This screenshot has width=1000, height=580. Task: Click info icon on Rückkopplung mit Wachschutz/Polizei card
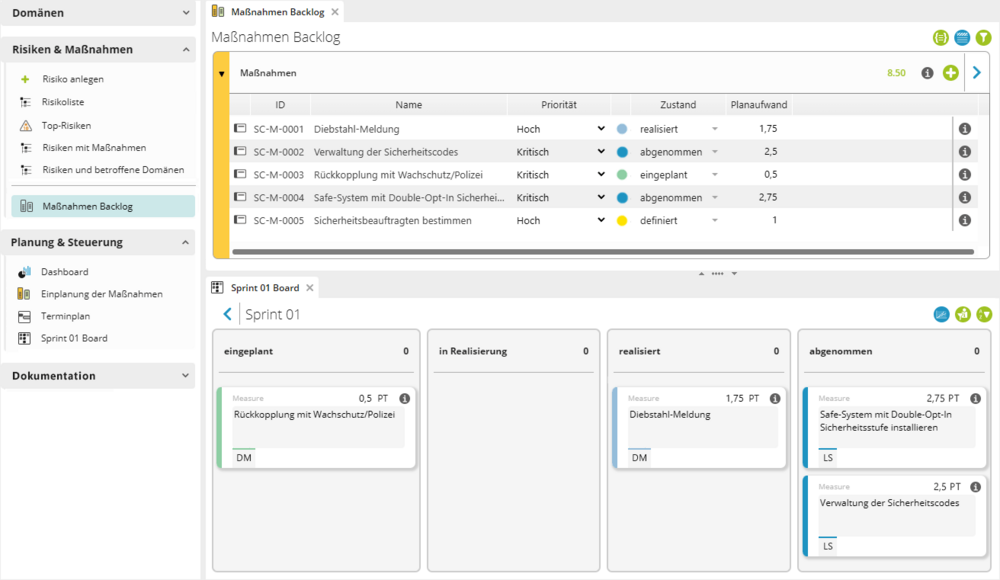[x=404, y=399]
